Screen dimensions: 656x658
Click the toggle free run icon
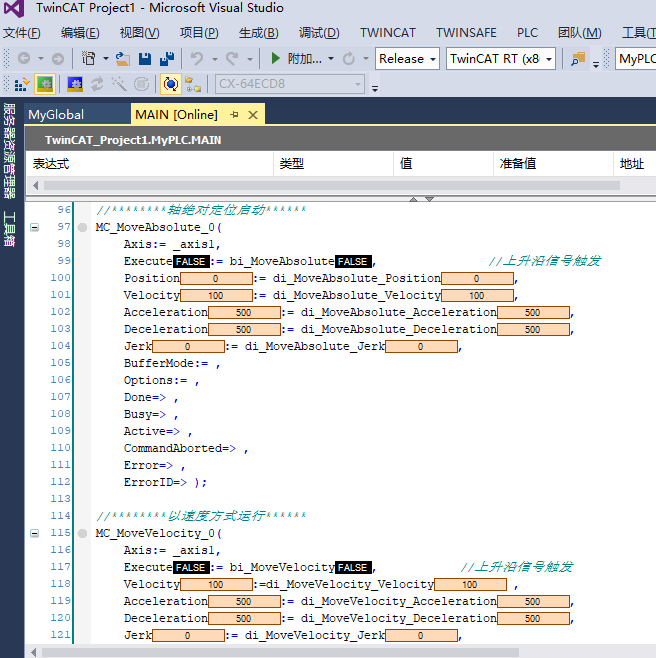point(141,84)
